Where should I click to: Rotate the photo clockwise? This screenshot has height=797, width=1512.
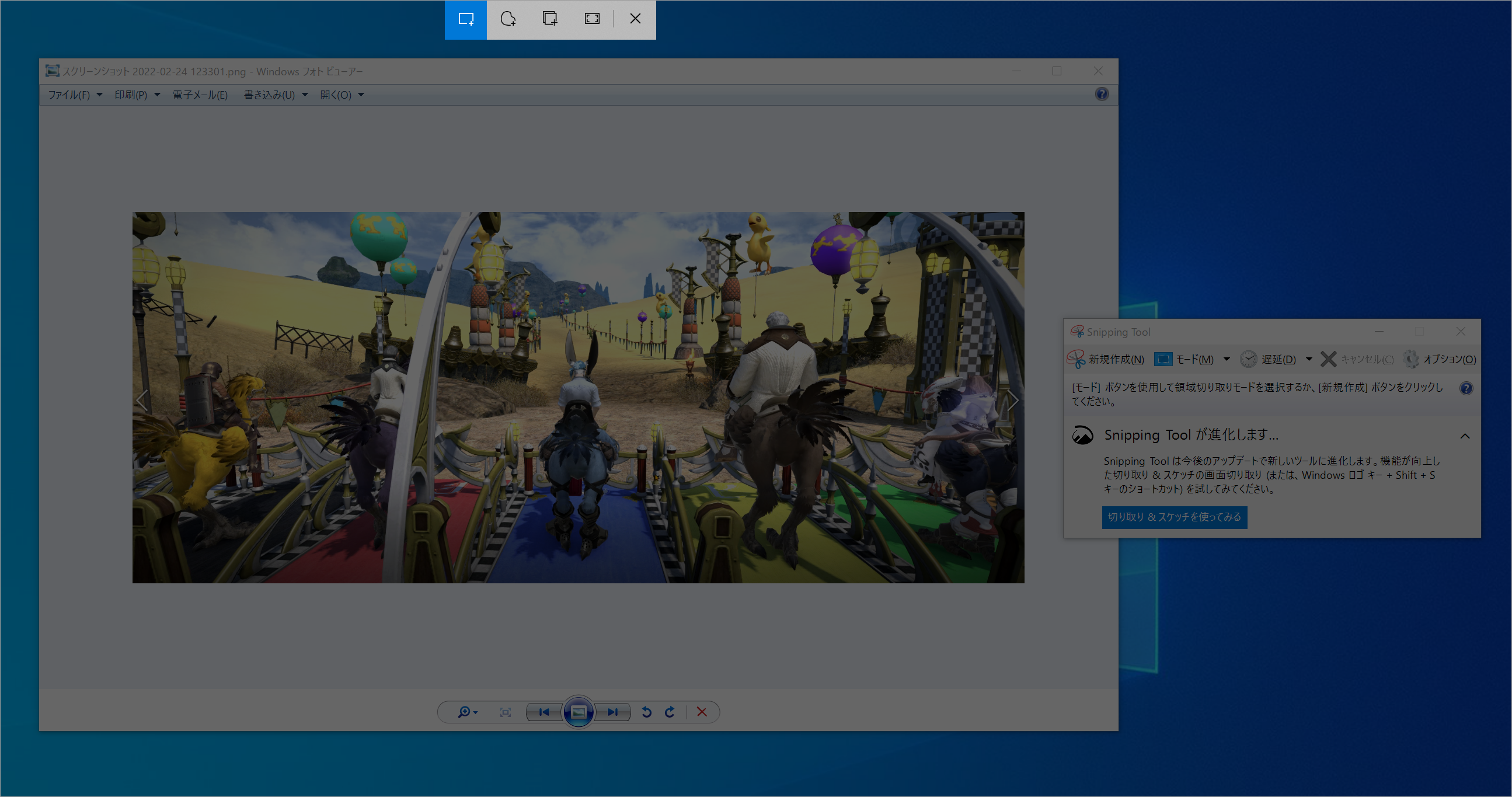(670, 712)
